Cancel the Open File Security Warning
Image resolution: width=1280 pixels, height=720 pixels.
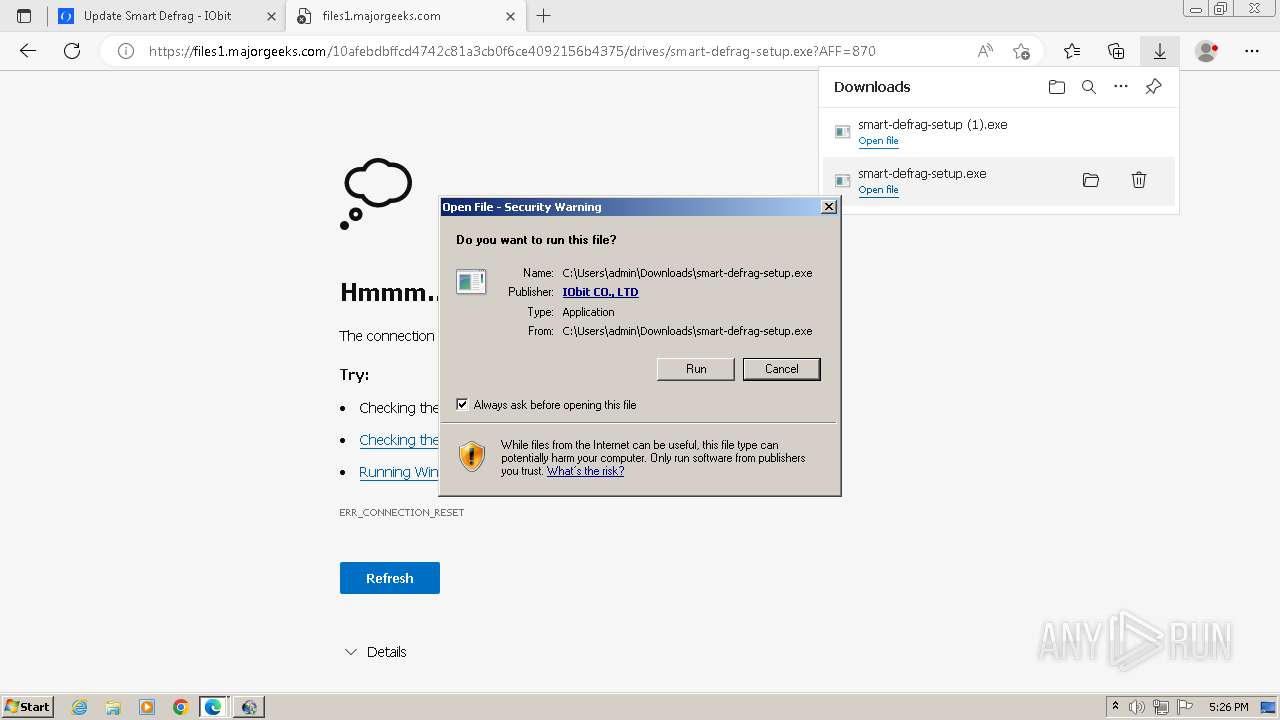[782, 369]
